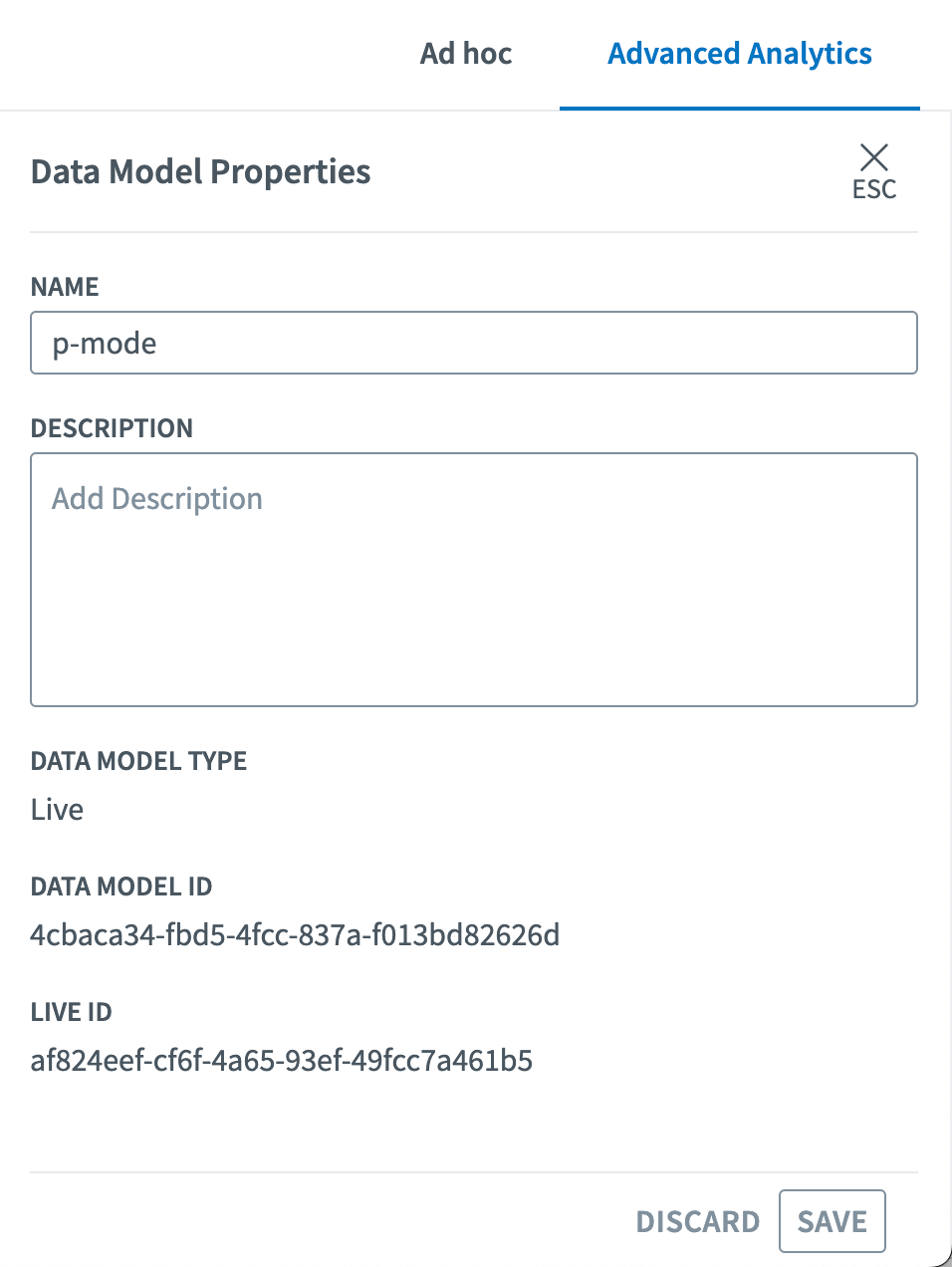952x1267 pixels.
Task: Place cursor on the p-mode name text
Action: pyautogui.click(x=105, y=344)
